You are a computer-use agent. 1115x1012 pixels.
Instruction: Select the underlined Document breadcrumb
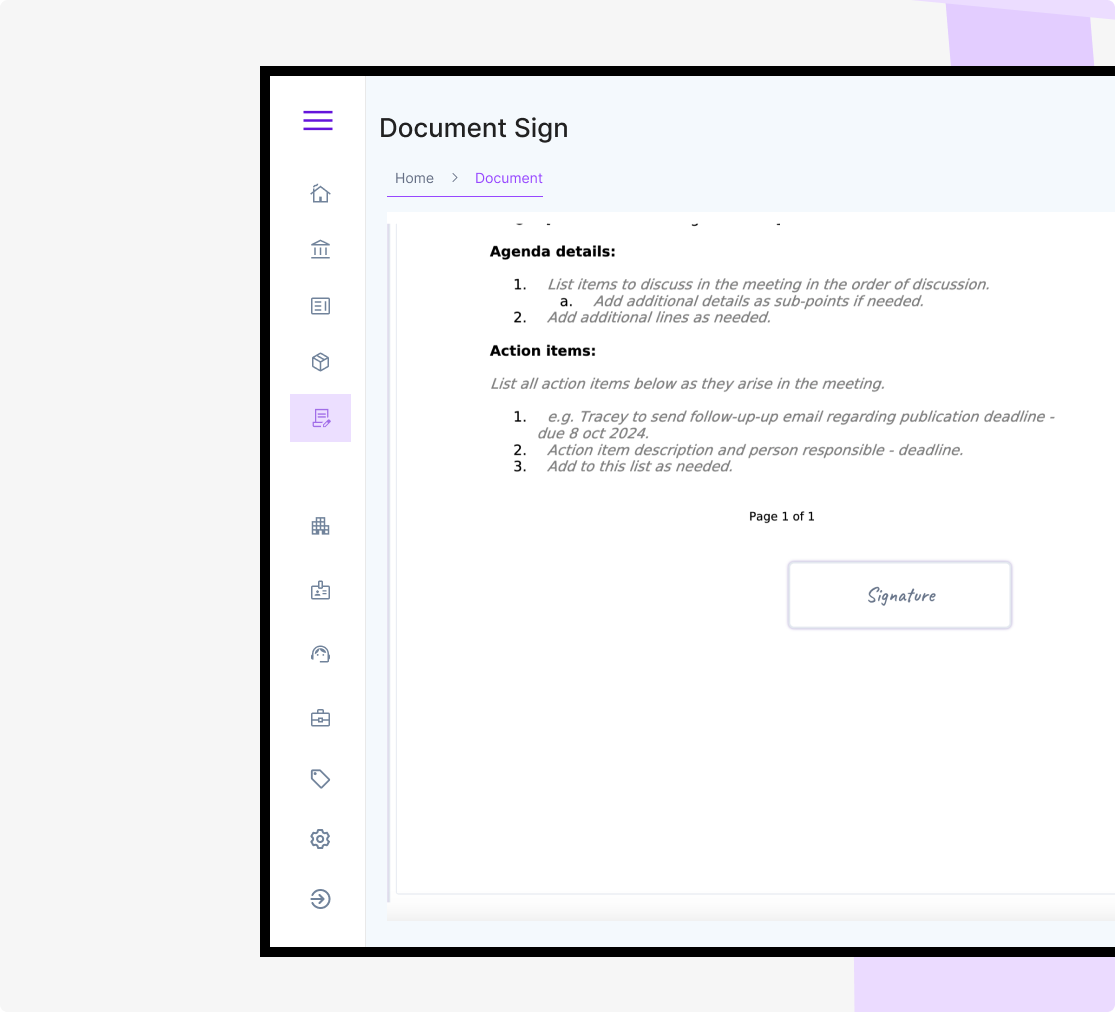(x=508, y=178)
